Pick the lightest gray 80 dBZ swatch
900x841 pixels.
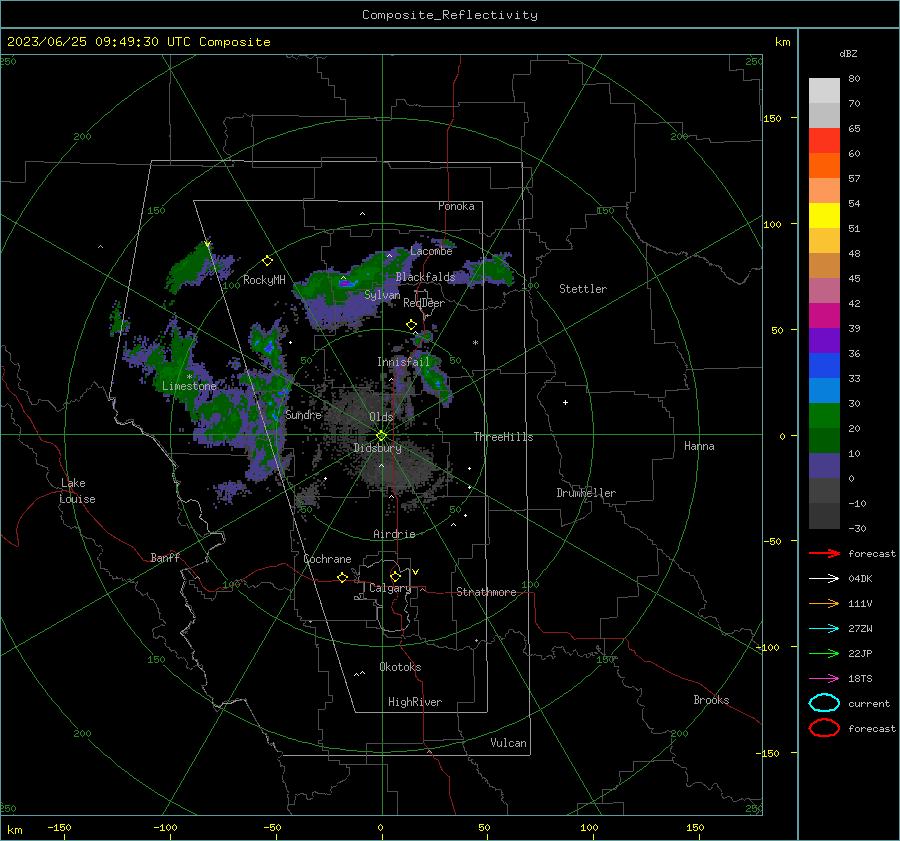(x=824, y=90)
